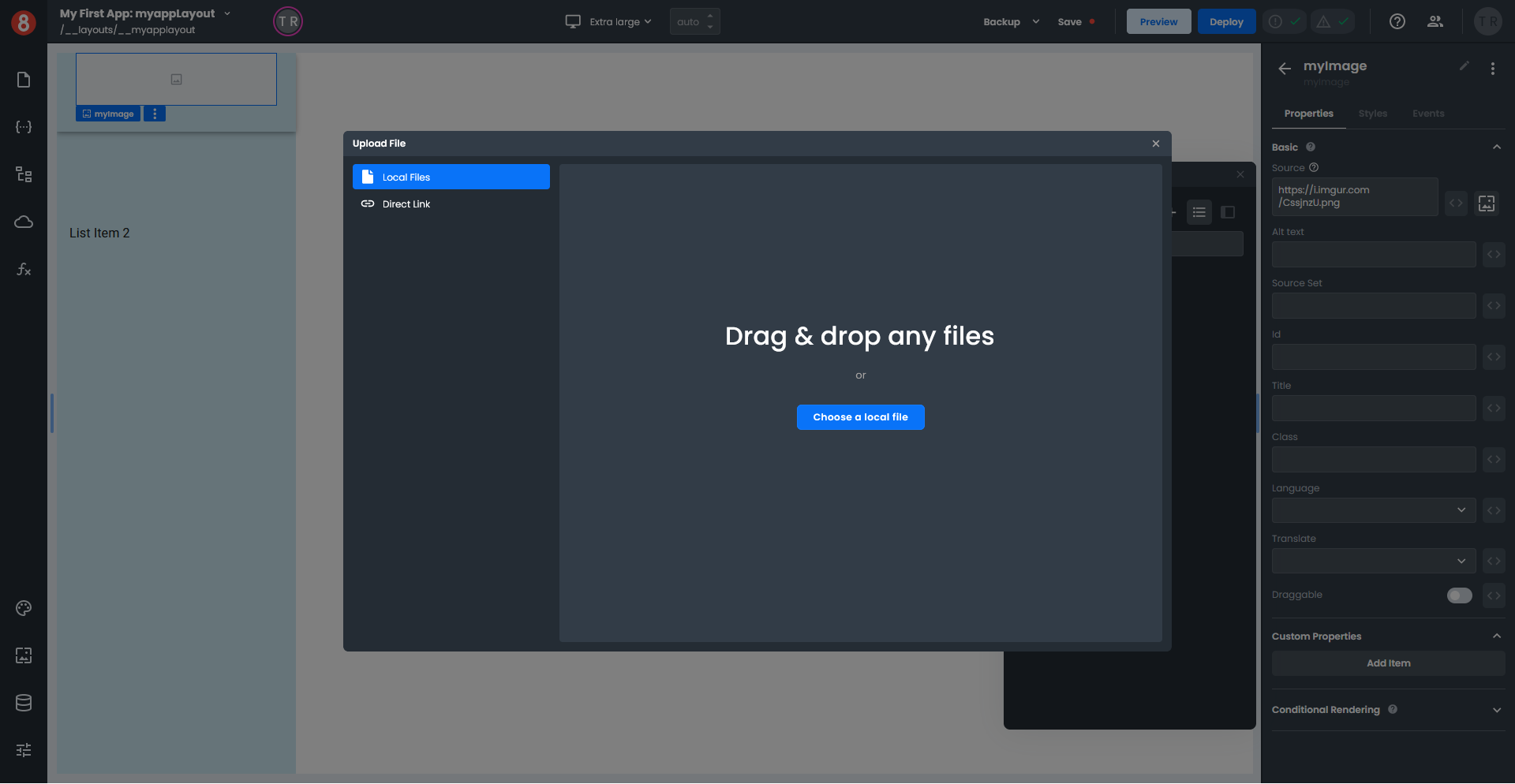Collapse the Custom Properties section
The width and height of the screenshot is (1515, 784).
1497,637
